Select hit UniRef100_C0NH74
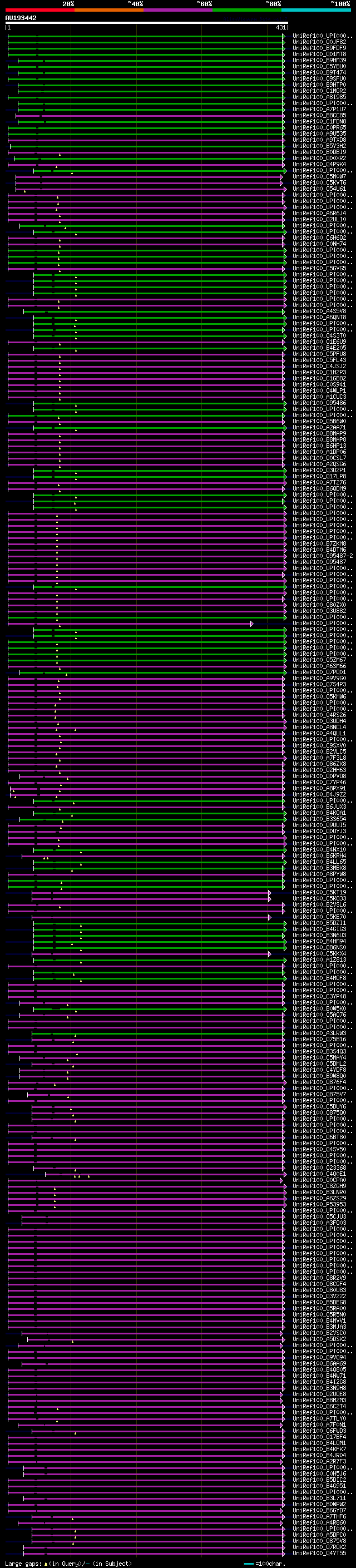This screenshot has height=1568, width=356. [x=319, y=244]
